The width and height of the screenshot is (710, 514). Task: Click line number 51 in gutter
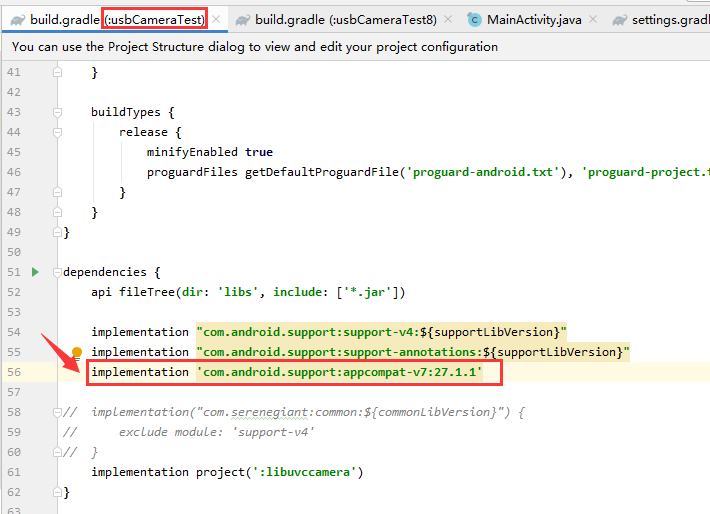[x=14, y=272]
